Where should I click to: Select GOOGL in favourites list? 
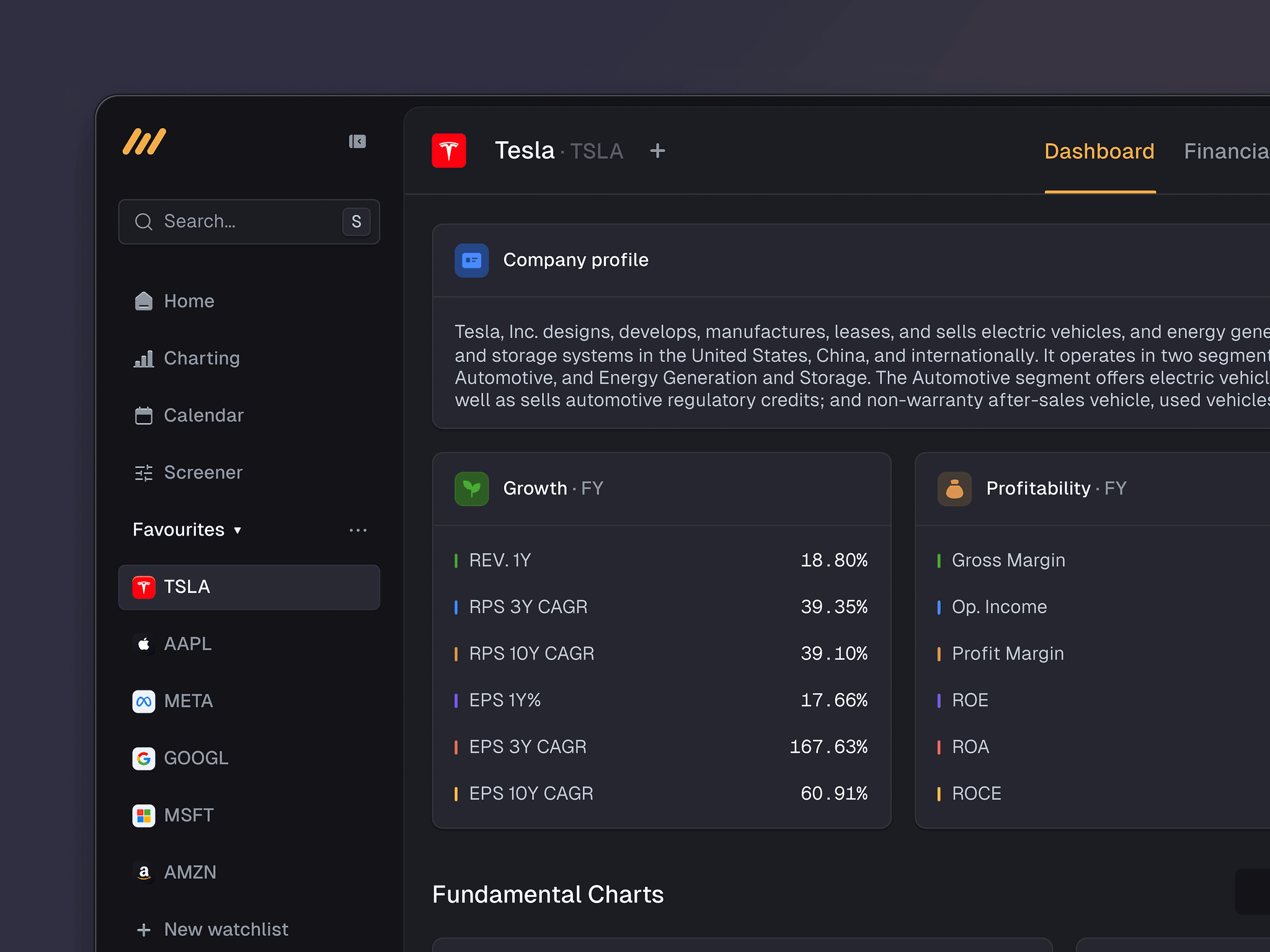pyautogui.click(x=195, y=758)
